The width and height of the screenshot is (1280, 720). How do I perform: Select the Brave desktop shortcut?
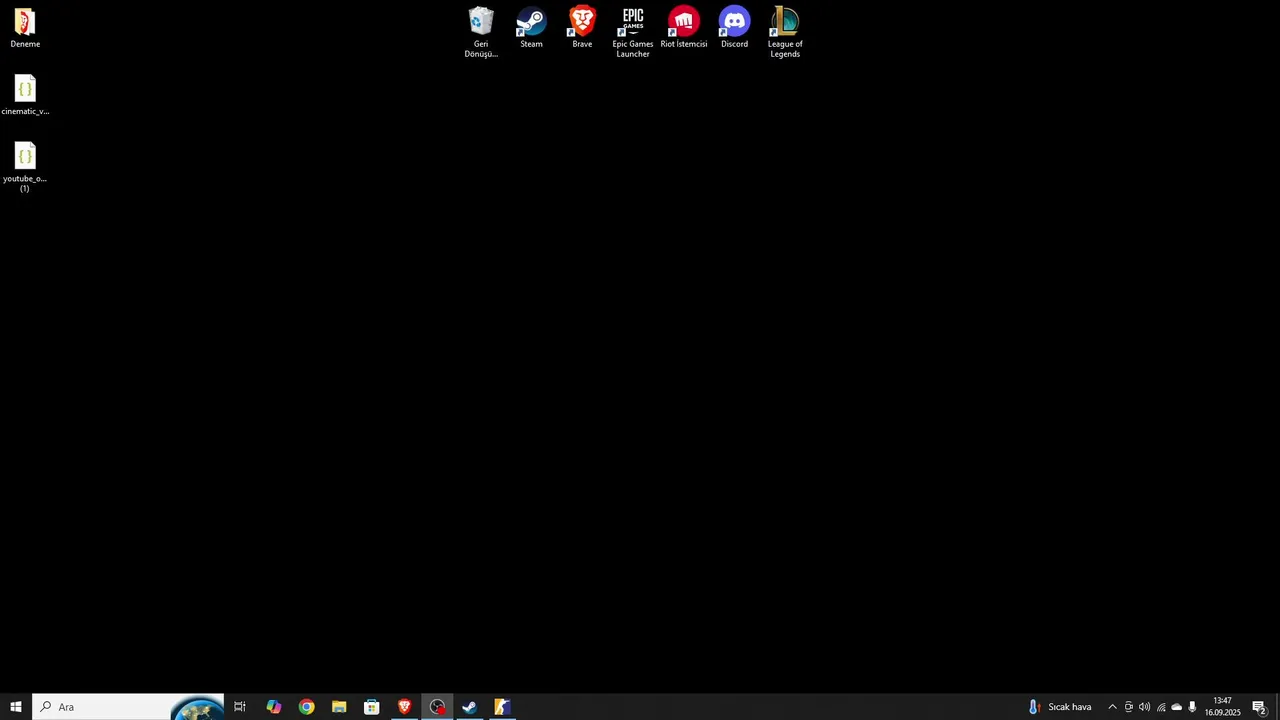coord(582,27)
